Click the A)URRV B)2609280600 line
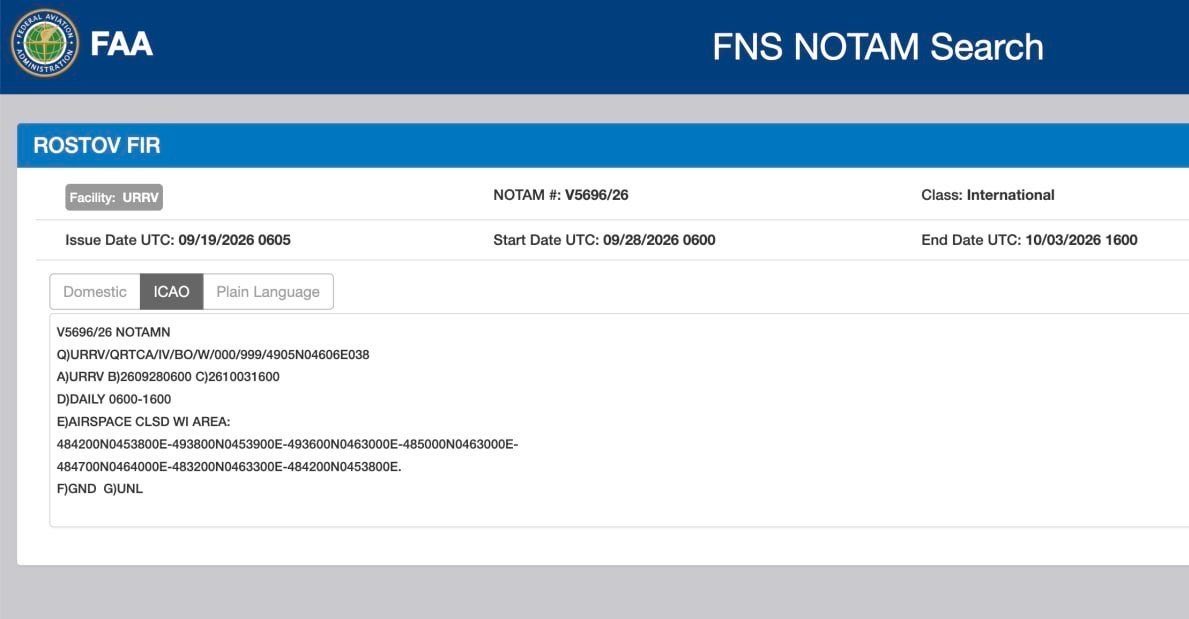This screenshot has width=1189, height=619. pos(168,376)
